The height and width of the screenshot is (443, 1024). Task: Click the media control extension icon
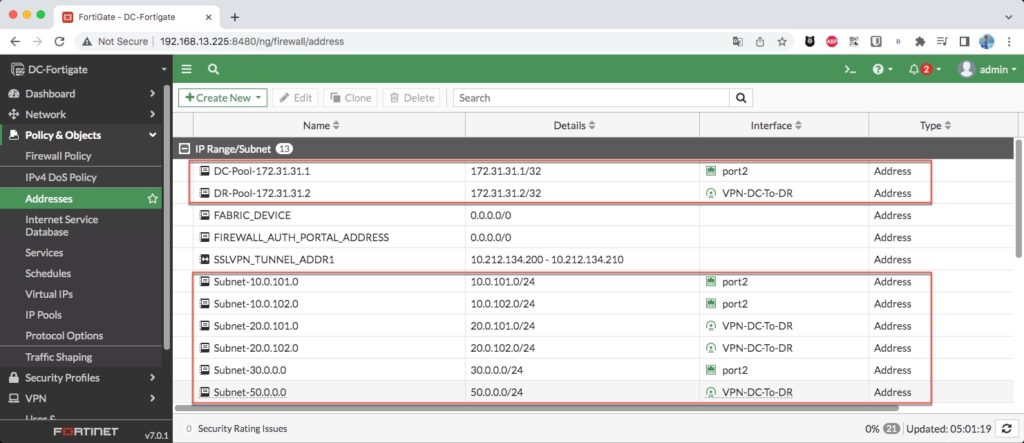coord(942,41)
